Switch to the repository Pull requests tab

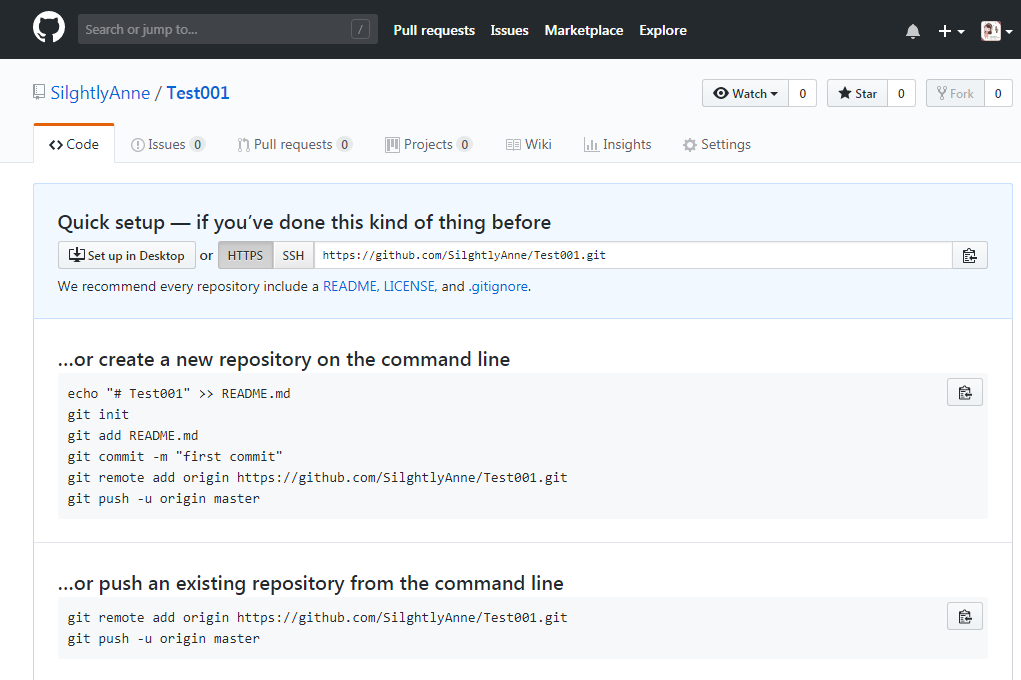(294, 144)
